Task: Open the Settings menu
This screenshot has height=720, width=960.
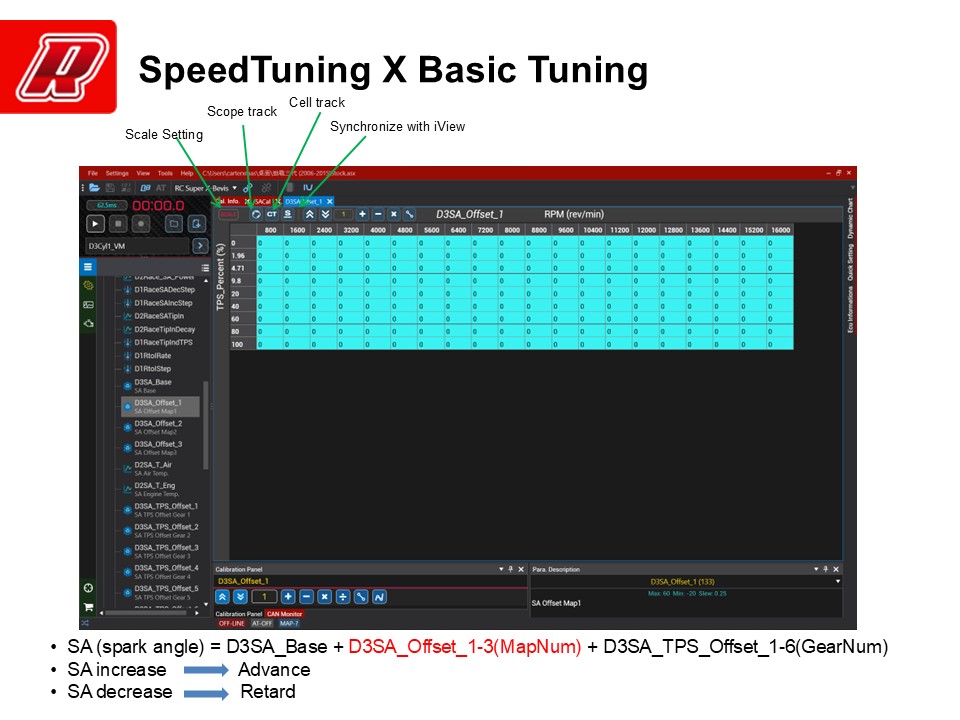Action: [117, 173]
